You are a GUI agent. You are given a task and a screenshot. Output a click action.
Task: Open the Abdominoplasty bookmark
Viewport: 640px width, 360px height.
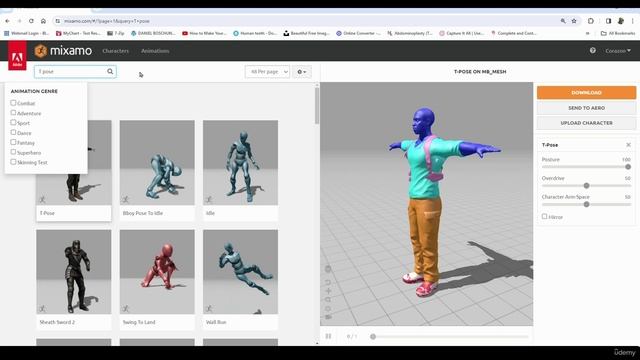point(410,33)
